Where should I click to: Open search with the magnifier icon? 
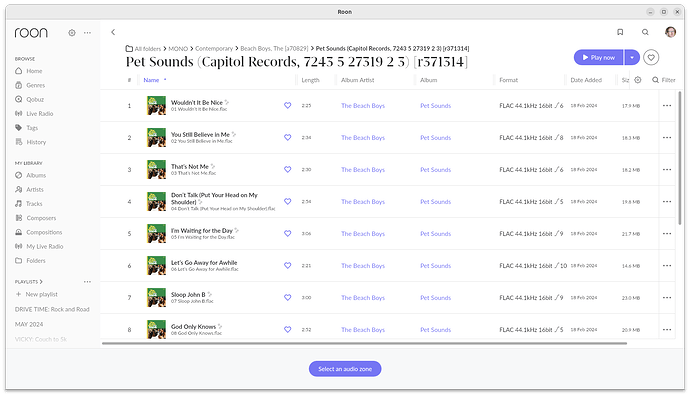[645, 32]
